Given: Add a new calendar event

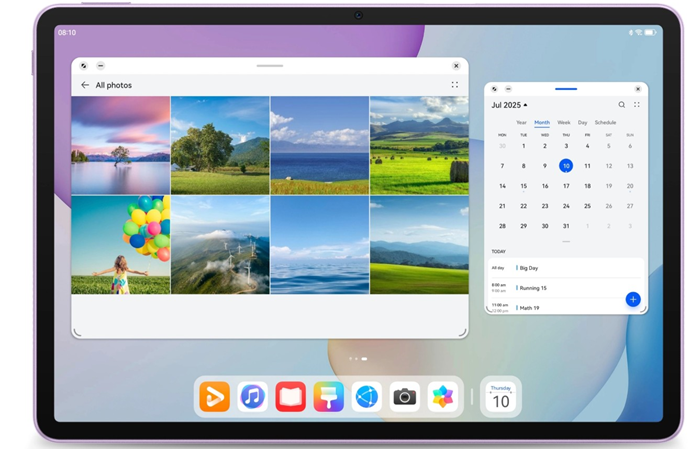Looking at the screenshot, I should tap(632, 299).
